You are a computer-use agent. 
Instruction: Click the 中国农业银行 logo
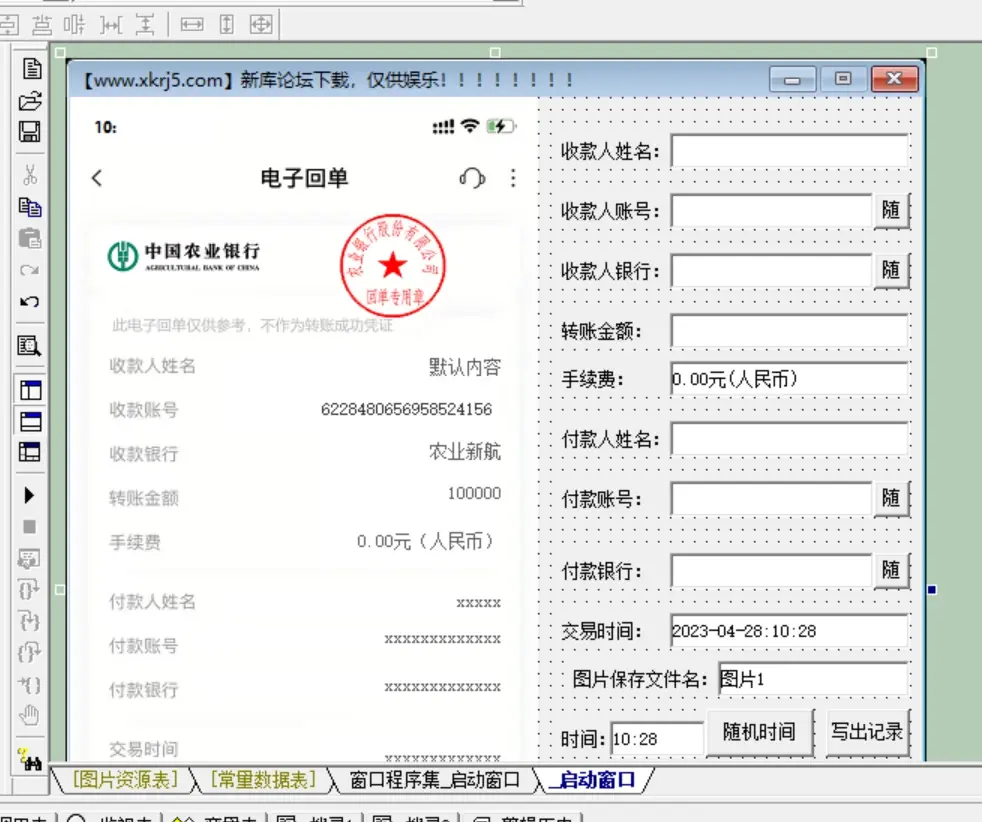point(183,256)
